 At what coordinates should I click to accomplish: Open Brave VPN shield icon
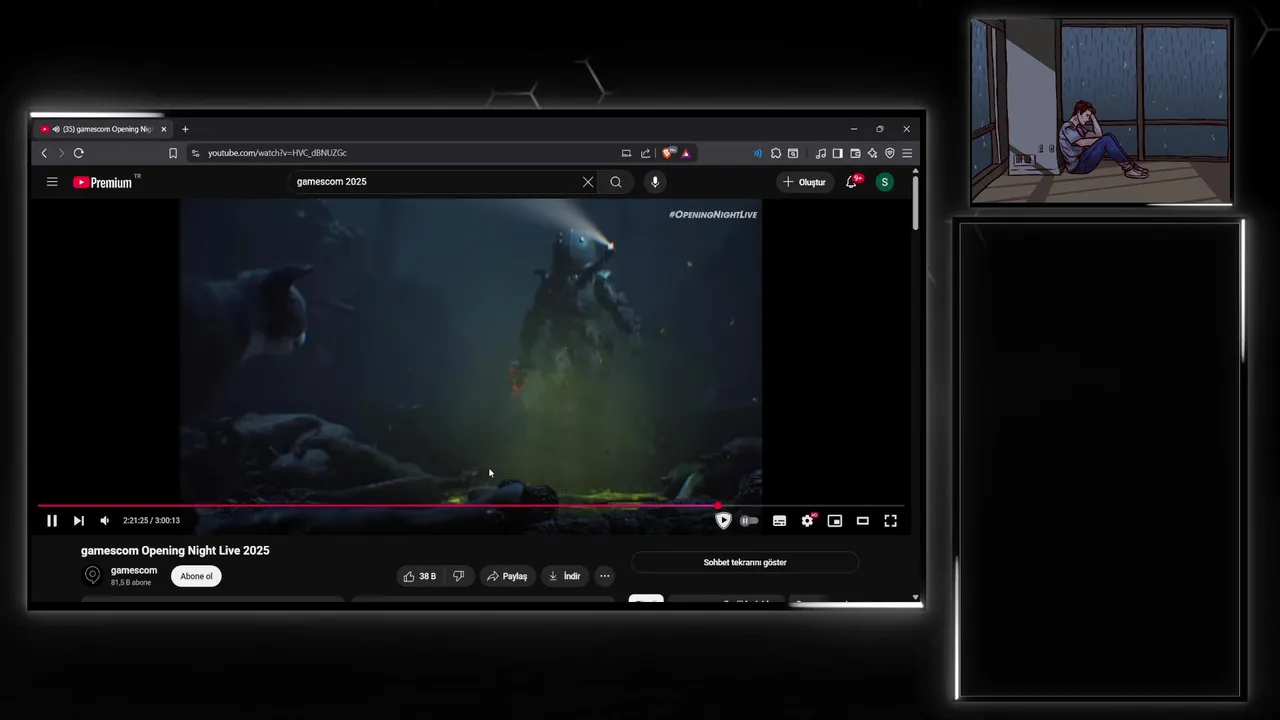889,153
